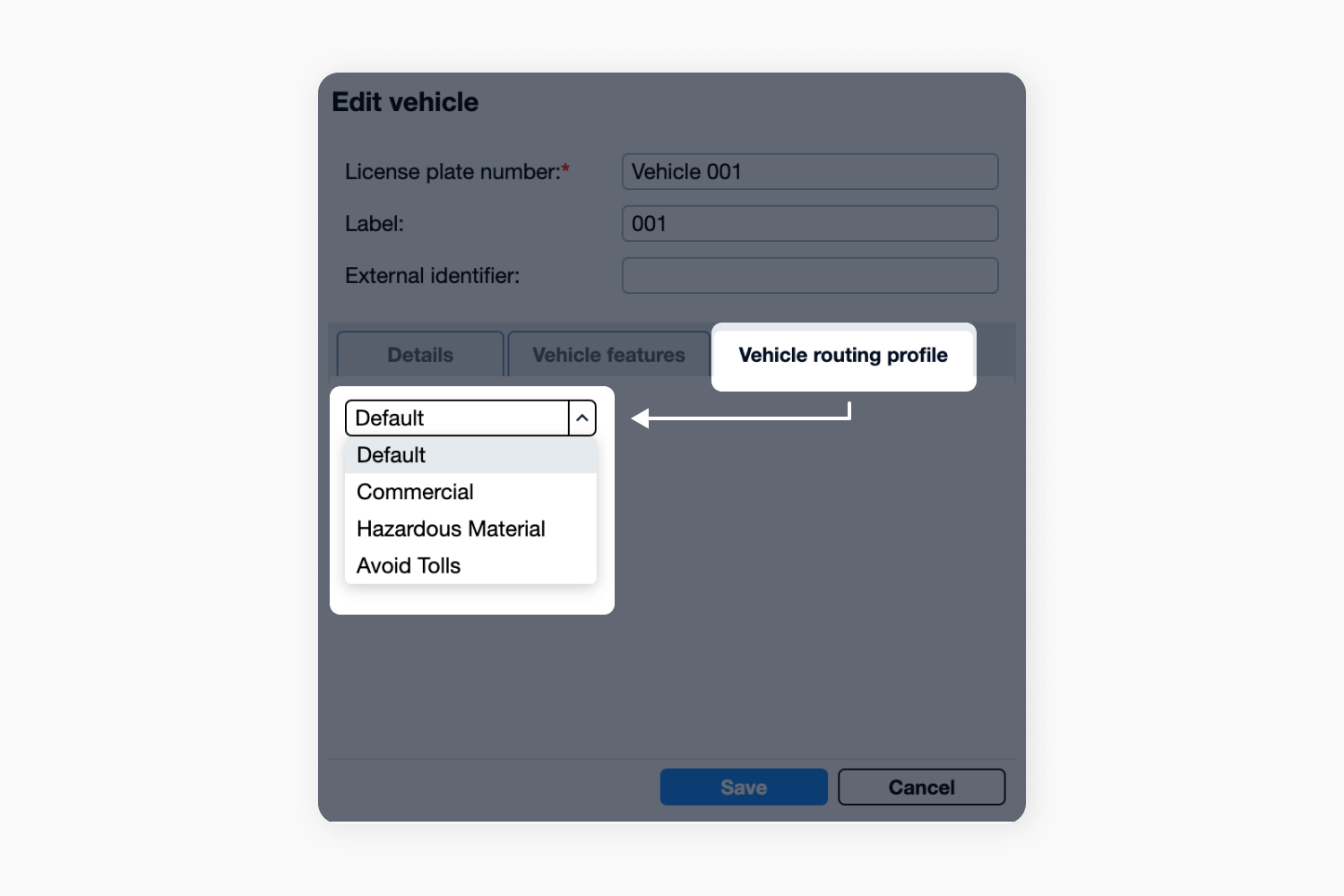Open the Vehicle features tab
1344x896 pixels.
607,355
